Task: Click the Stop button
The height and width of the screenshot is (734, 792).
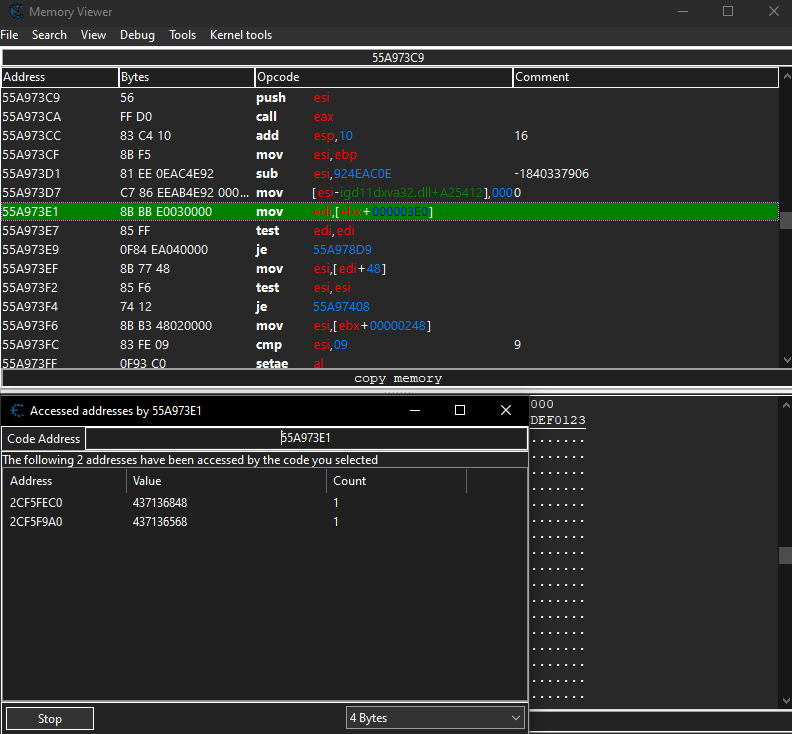Action: (x=50, y=718)
